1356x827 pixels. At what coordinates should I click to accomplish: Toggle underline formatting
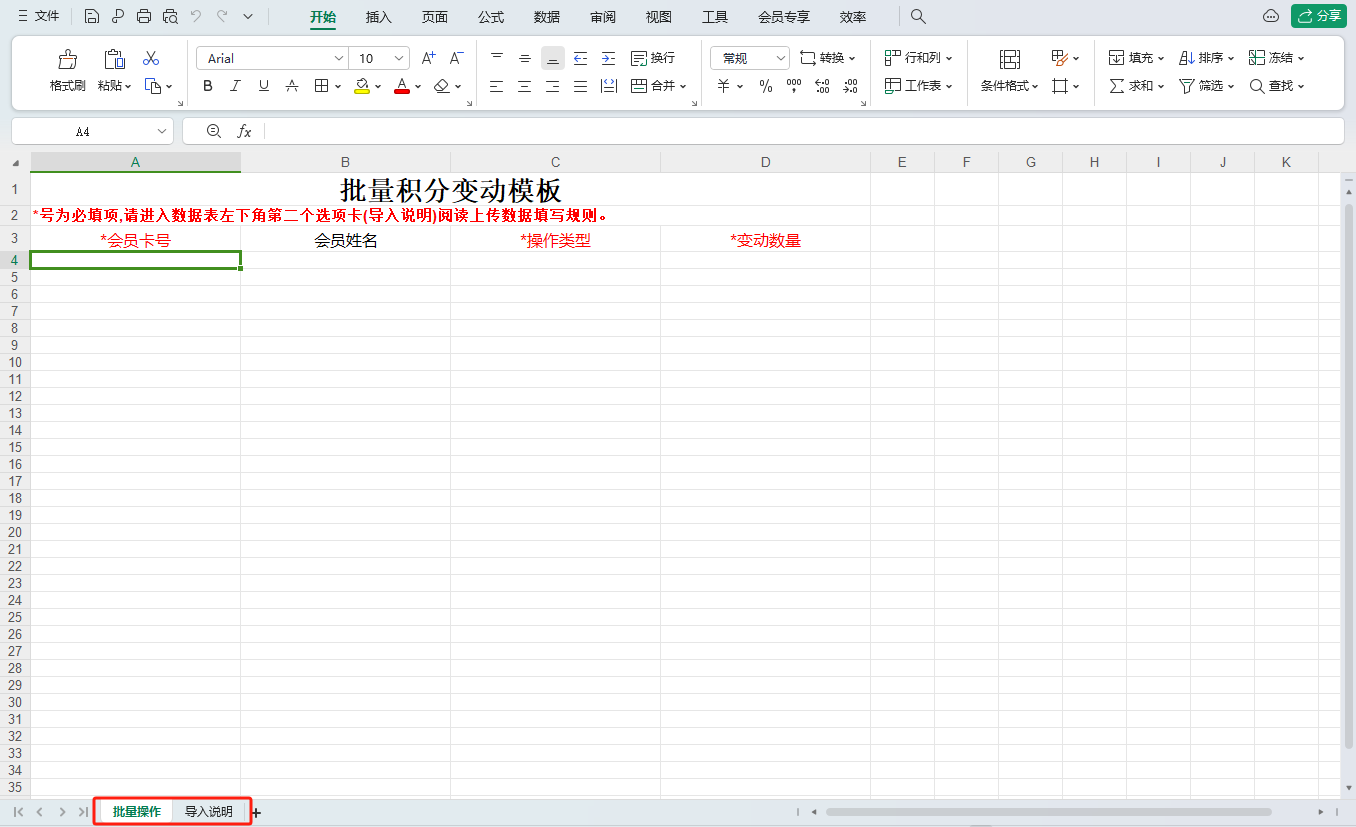pyautogui.click(x=263, y=86)
